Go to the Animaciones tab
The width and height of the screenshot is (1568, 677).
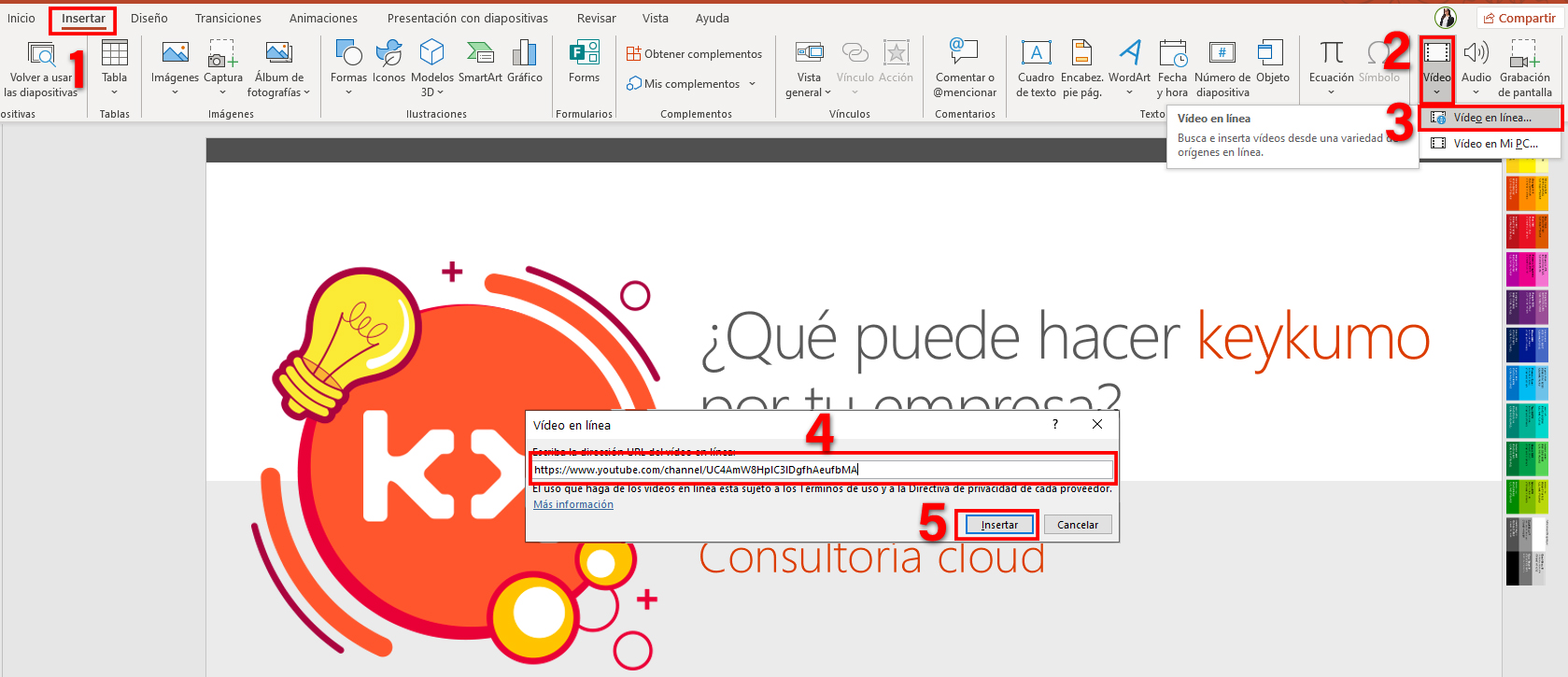coord(323,18)
